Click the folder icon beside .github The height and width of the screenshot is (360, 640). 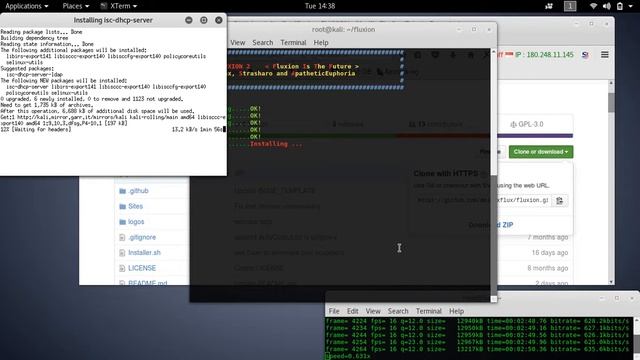coord(122,191)
